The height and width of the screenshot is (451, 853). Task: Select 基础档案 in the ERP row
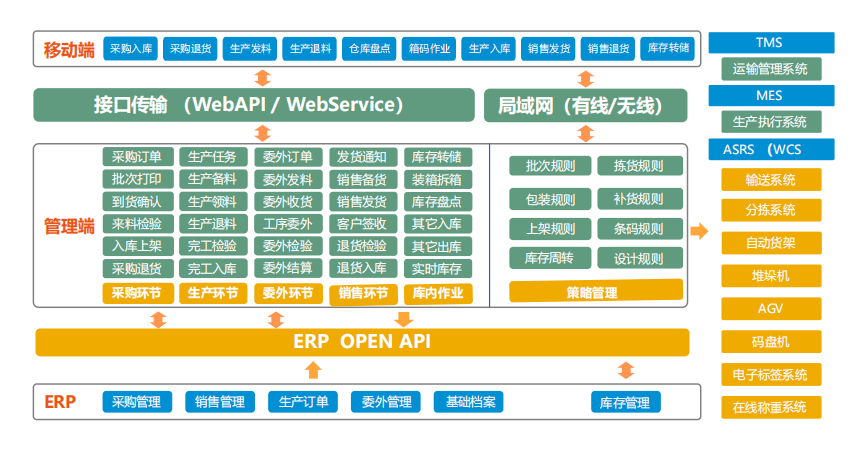pyautogui.click(x=469, y=402)
